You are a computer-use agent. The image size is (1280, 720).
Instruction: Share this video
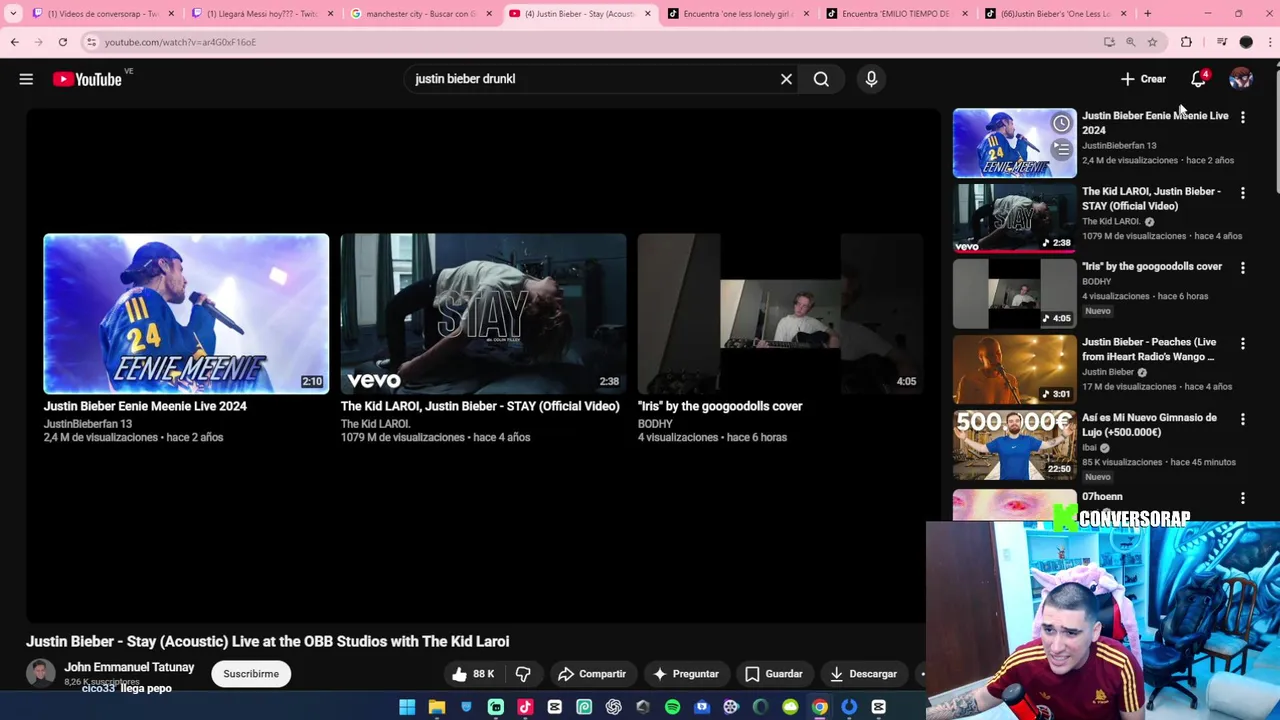pos(592,674)
